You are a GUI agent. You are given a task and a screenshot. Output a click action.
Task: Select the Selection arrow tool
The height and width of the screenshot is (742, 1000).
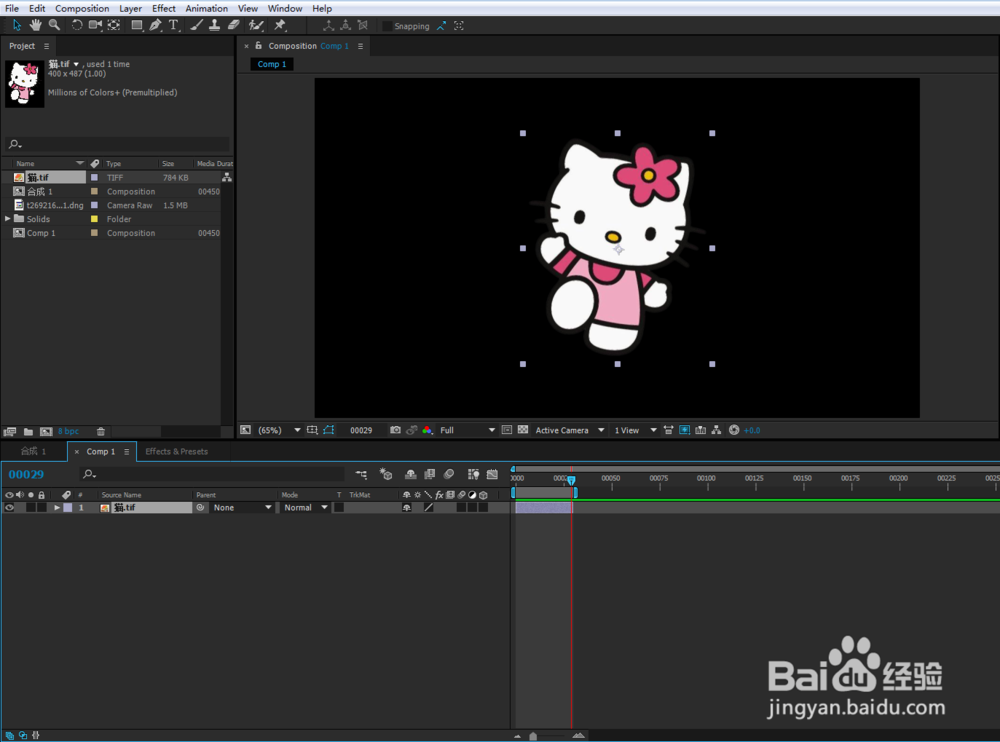(17, 25)
